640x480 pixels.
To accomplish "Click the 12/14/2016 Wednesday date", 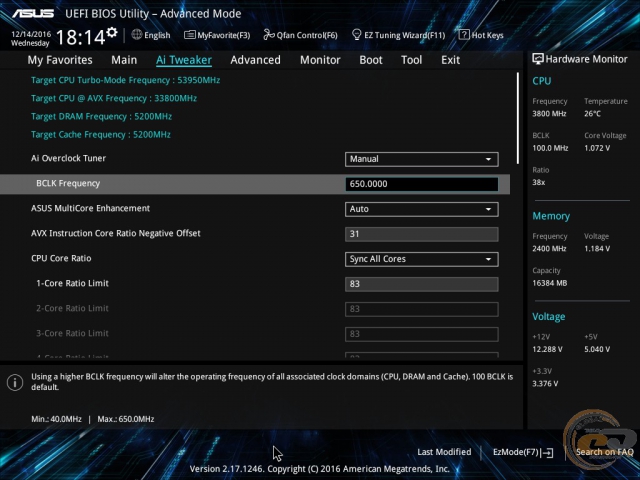I will (31, 38).
